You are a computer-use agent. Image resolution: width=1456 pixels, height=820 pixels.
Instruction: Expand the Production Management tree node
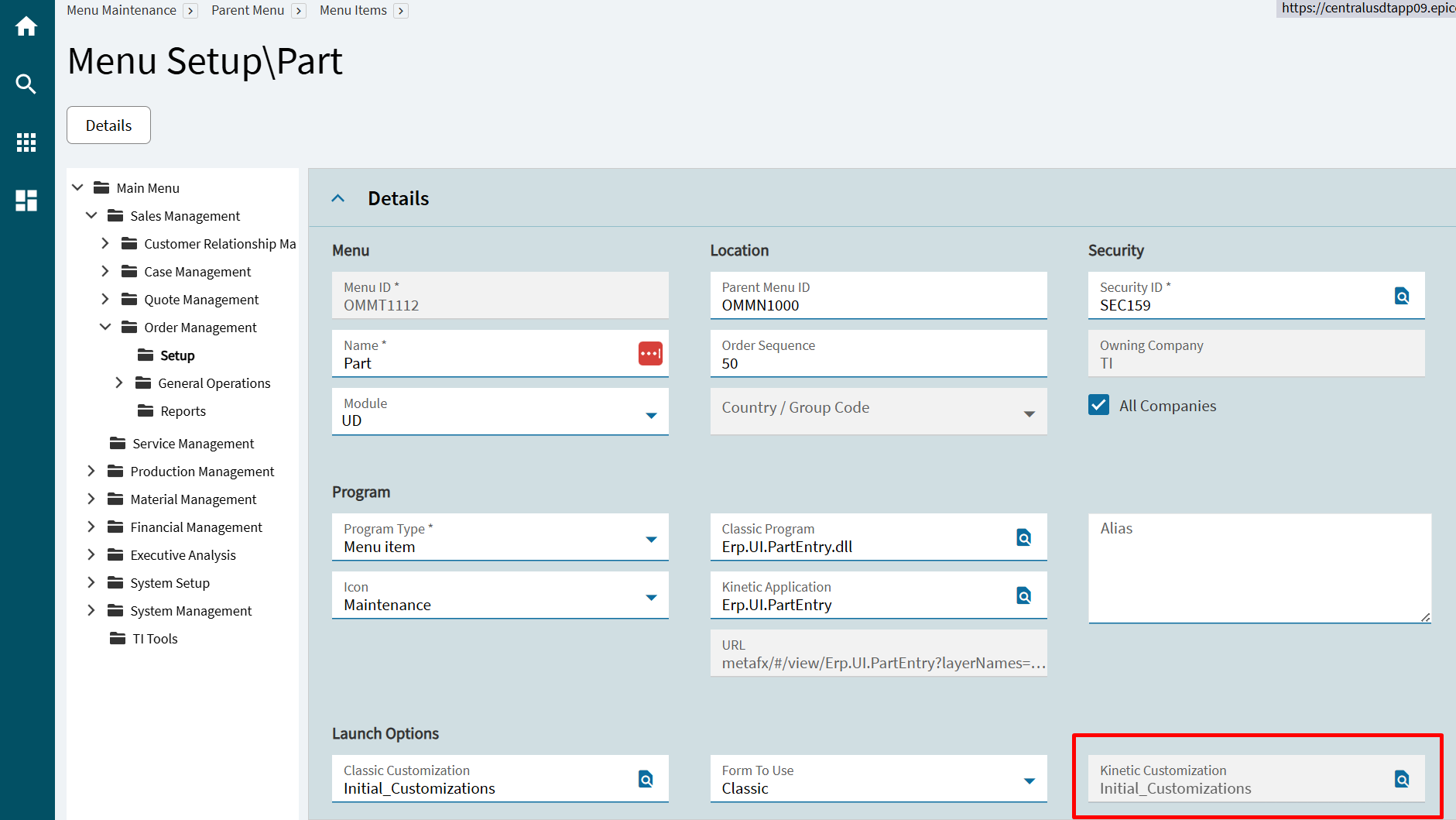(91, 471)
